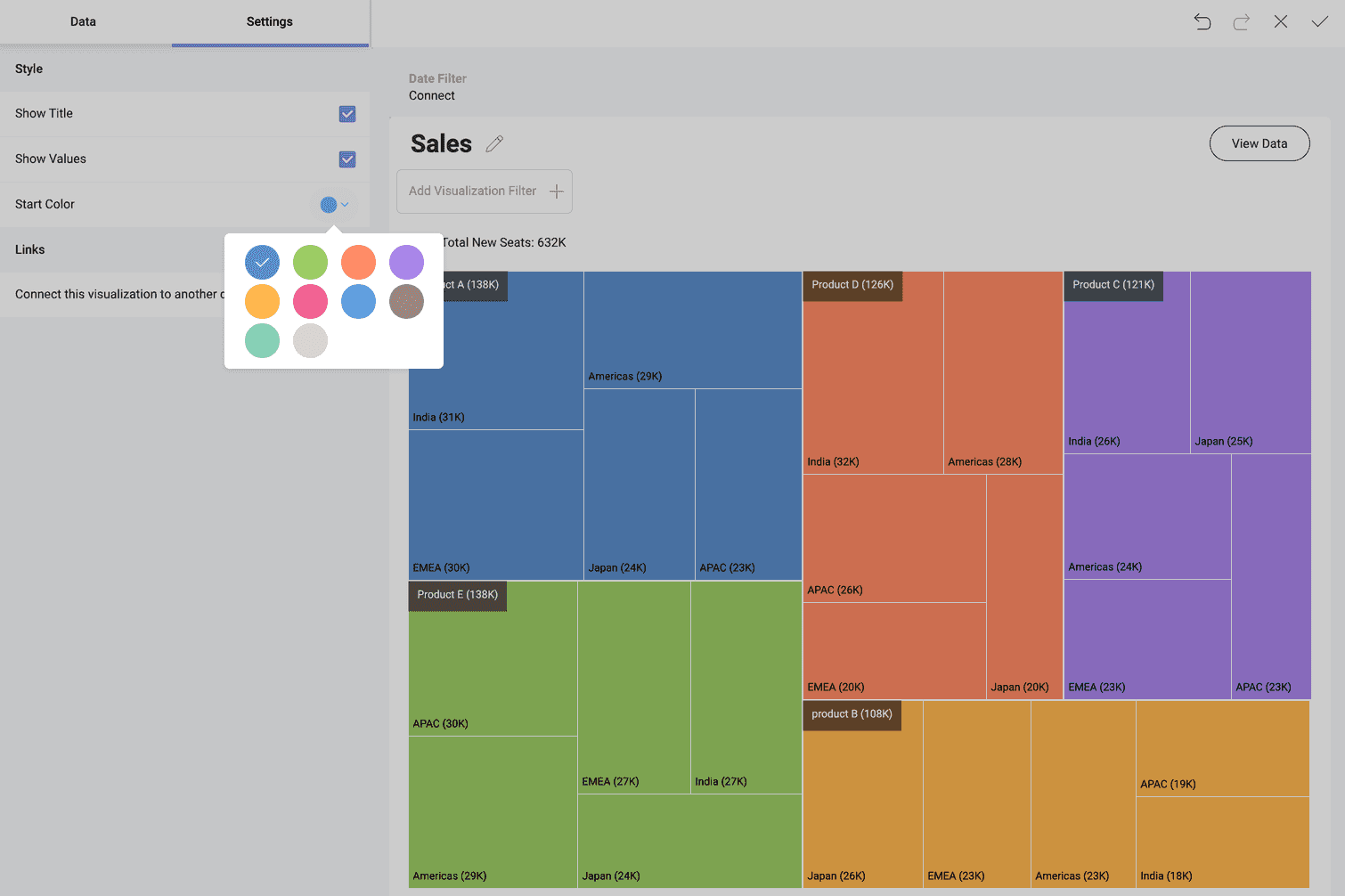
Task: Select the Americas (28K) tile
Action: pos(1003,373)
